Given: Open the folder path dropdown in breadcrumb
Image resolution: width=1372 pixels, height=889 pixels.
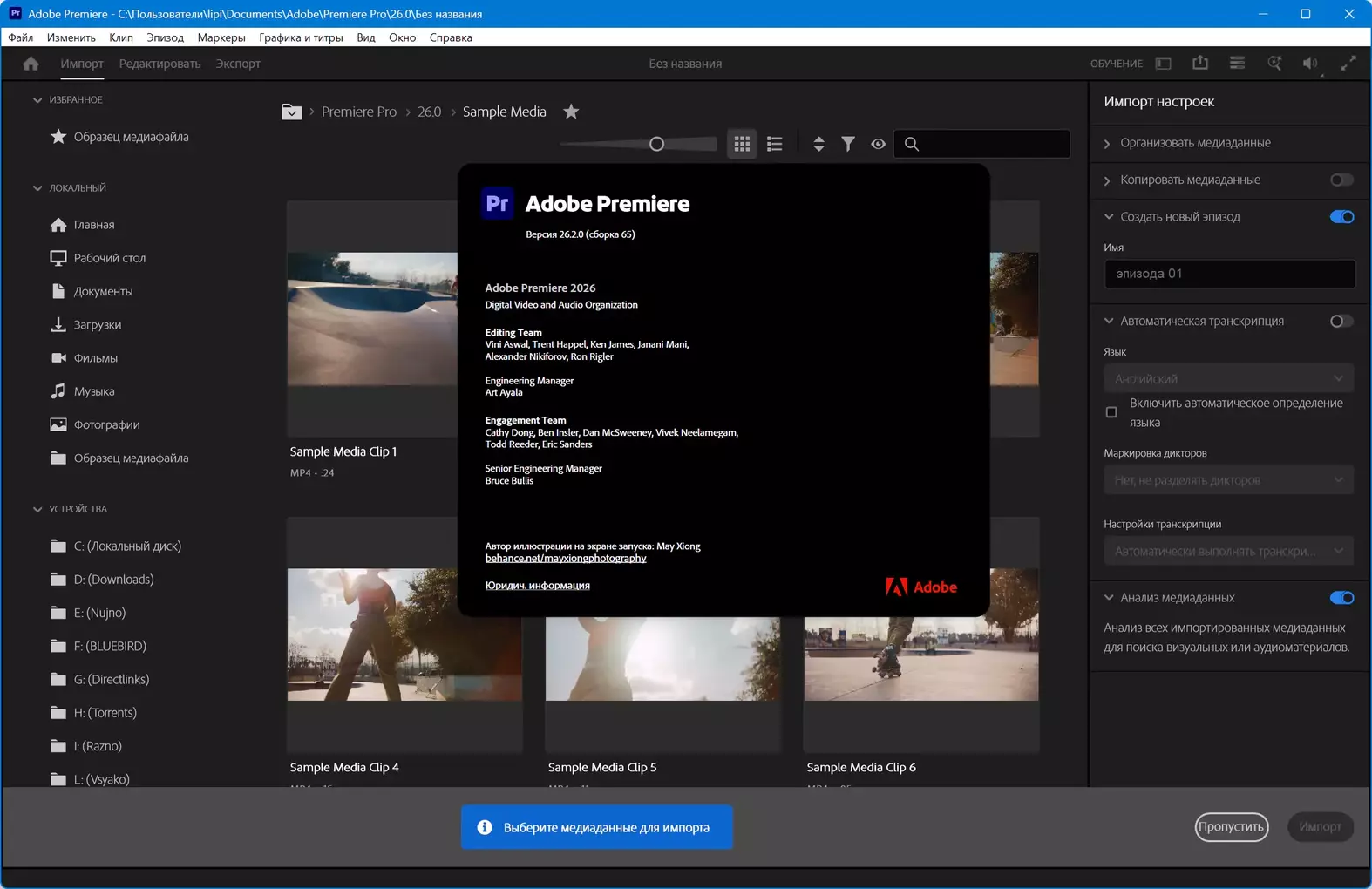Looking at the screenshot, I should 291,112.
